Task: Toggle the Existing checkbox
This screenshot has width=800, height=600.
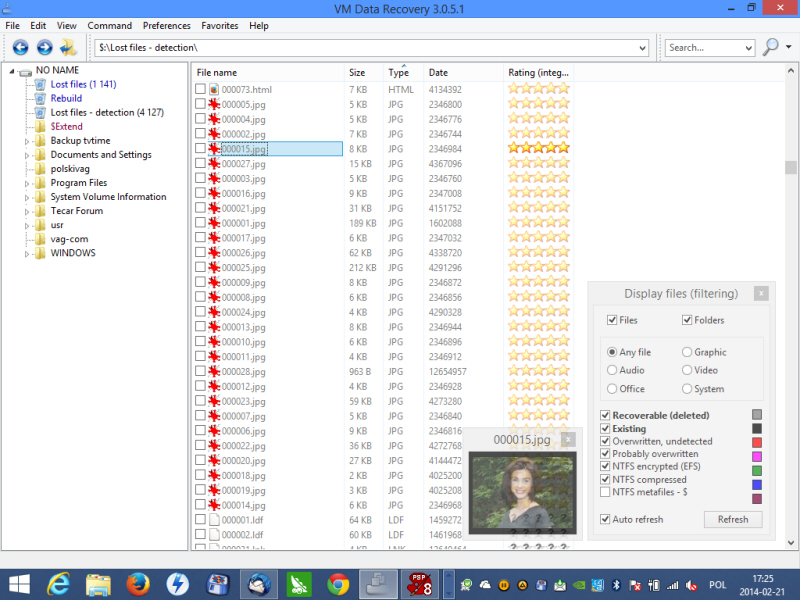Action: [605, 428]
